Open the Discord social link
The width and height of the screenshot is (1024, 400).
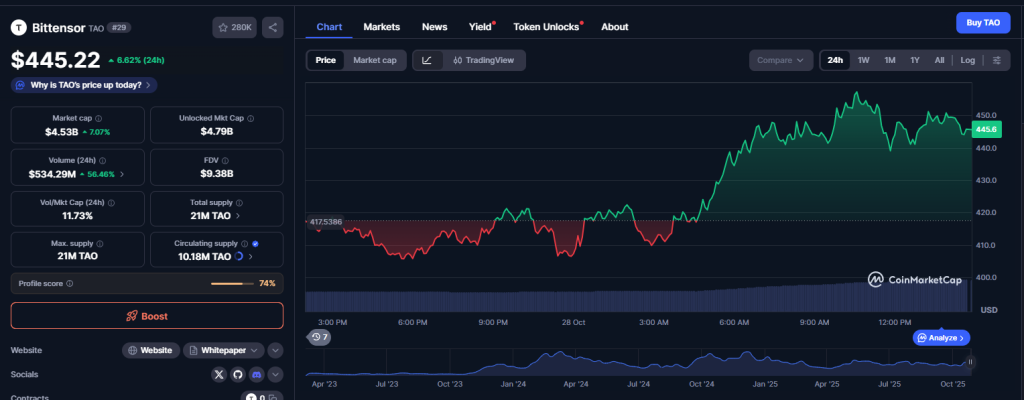click(256, 374)
